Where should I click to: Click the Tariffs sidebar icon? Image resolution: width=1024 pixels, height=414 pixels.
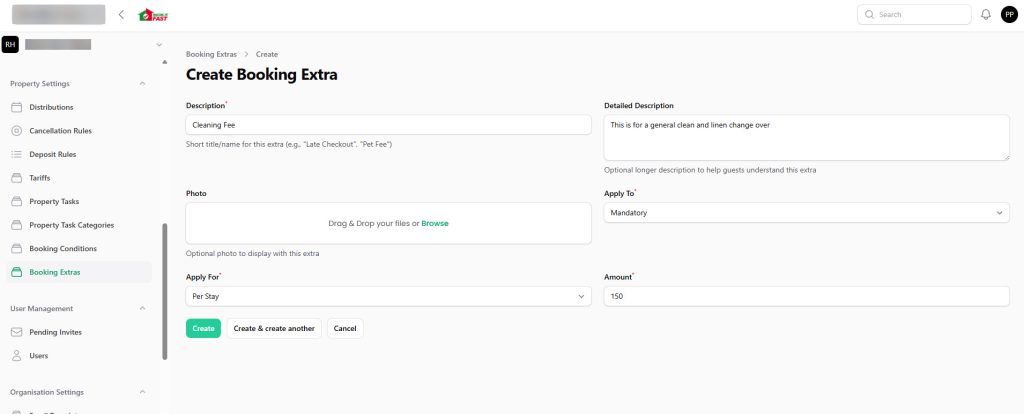point(16,178)
